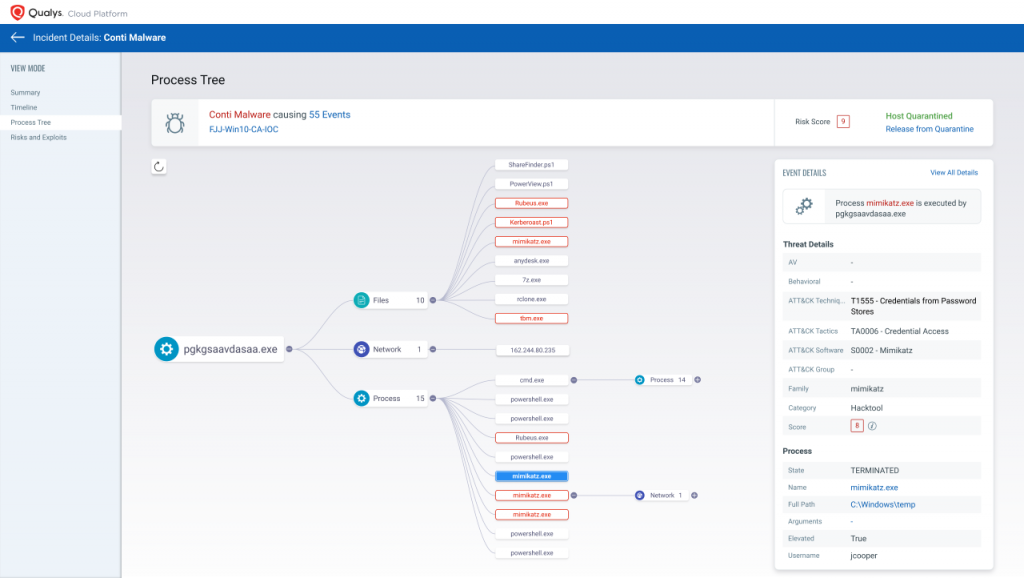Click the Score 8 badge
Image resolution: width=1024 pixels, height=578 pixels.
click(x=857, y=426)
